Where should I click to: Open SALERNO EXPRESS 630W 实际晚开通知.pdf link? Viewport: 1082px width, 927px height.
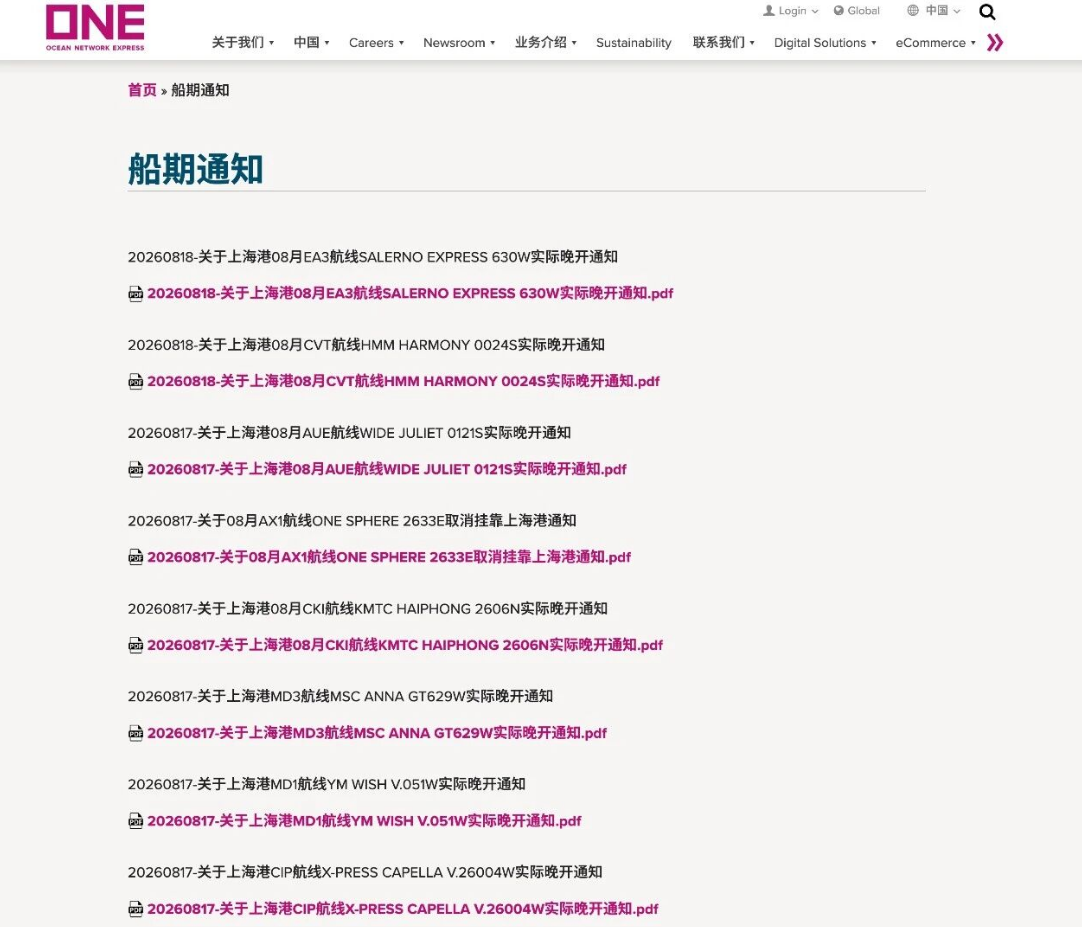pyautogui.click(x=410, y=293)
